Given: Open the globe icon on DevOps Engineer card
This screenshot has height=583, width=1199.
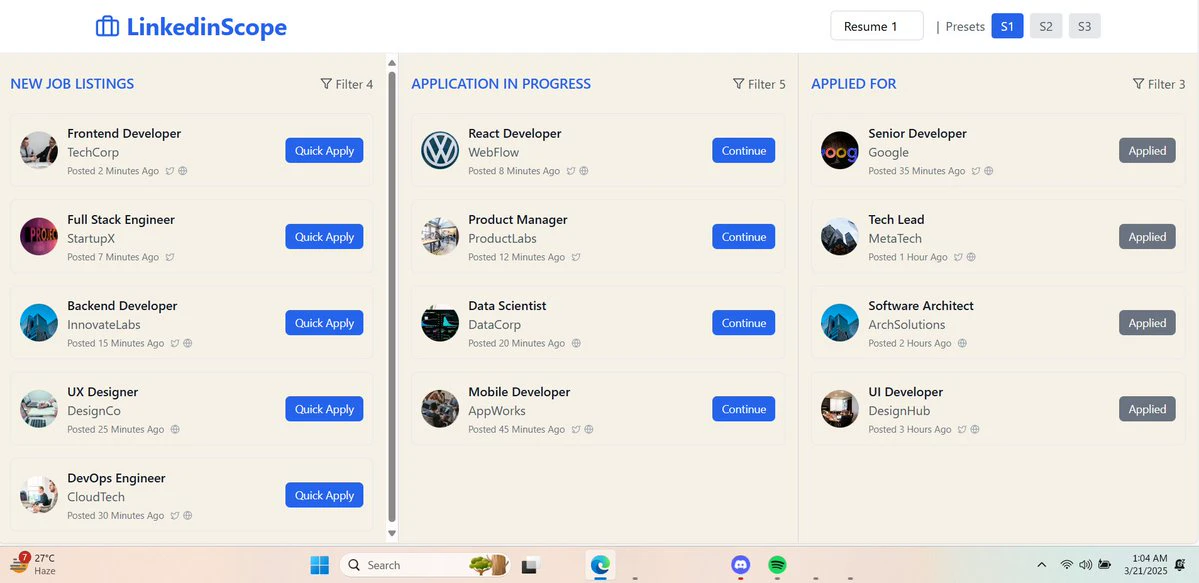Looking at the screenshot, I should pos(187,516).
